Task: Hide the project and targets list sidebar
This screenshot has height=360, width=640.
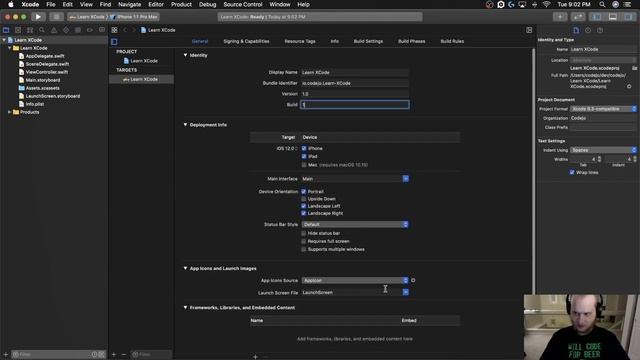Action: [114, 42]
